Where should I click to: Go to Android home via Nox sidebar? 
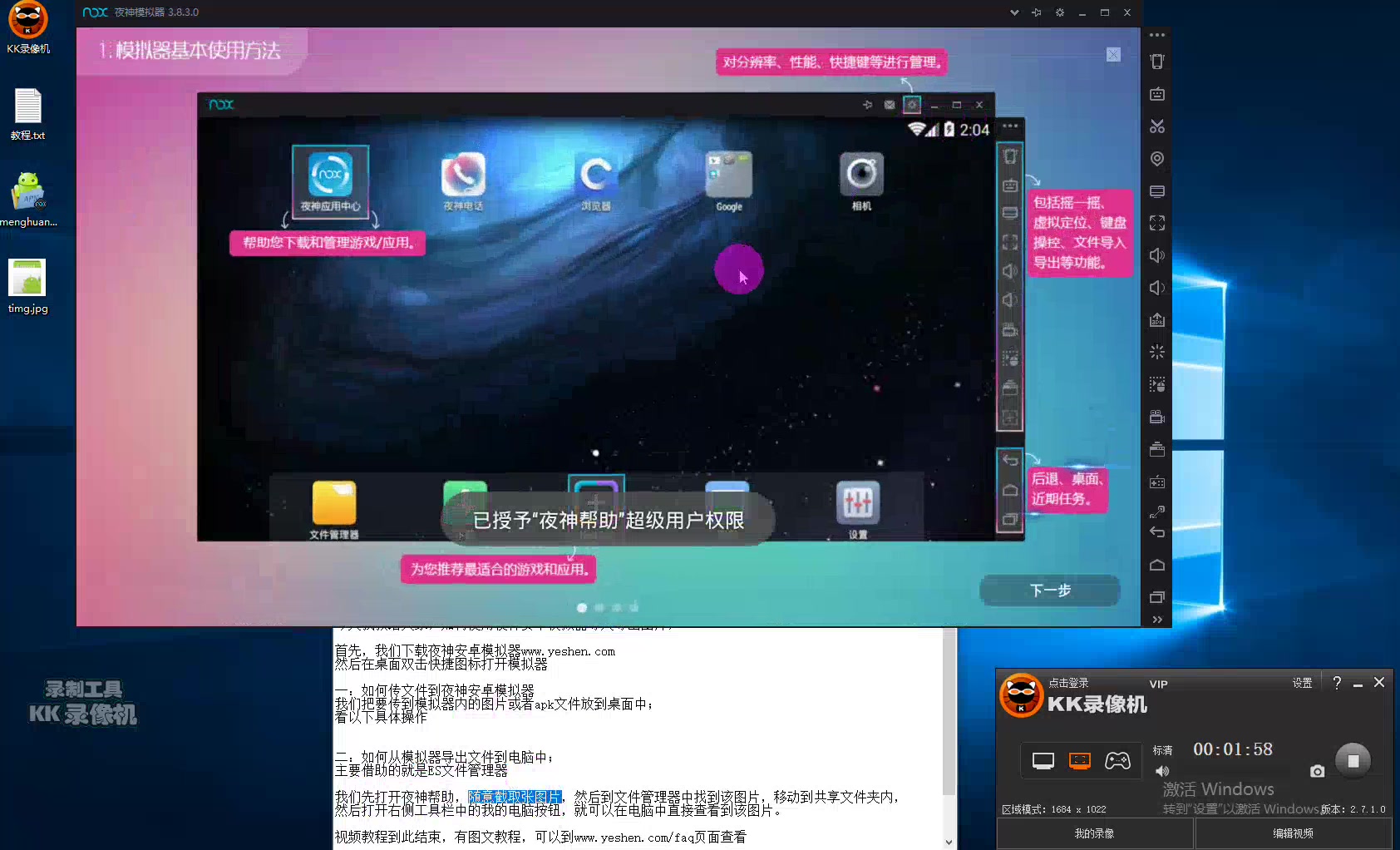pyautogui.click(x=1156, y=565)
